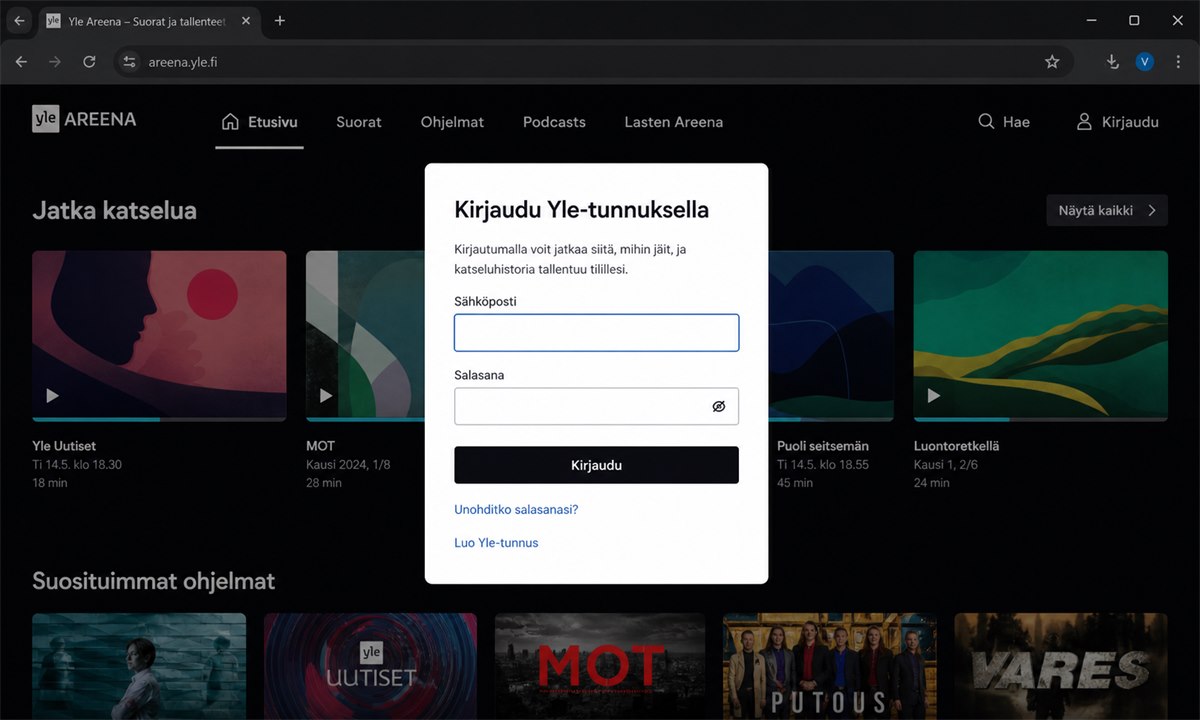Click the browser reload button

coord(89,62)
